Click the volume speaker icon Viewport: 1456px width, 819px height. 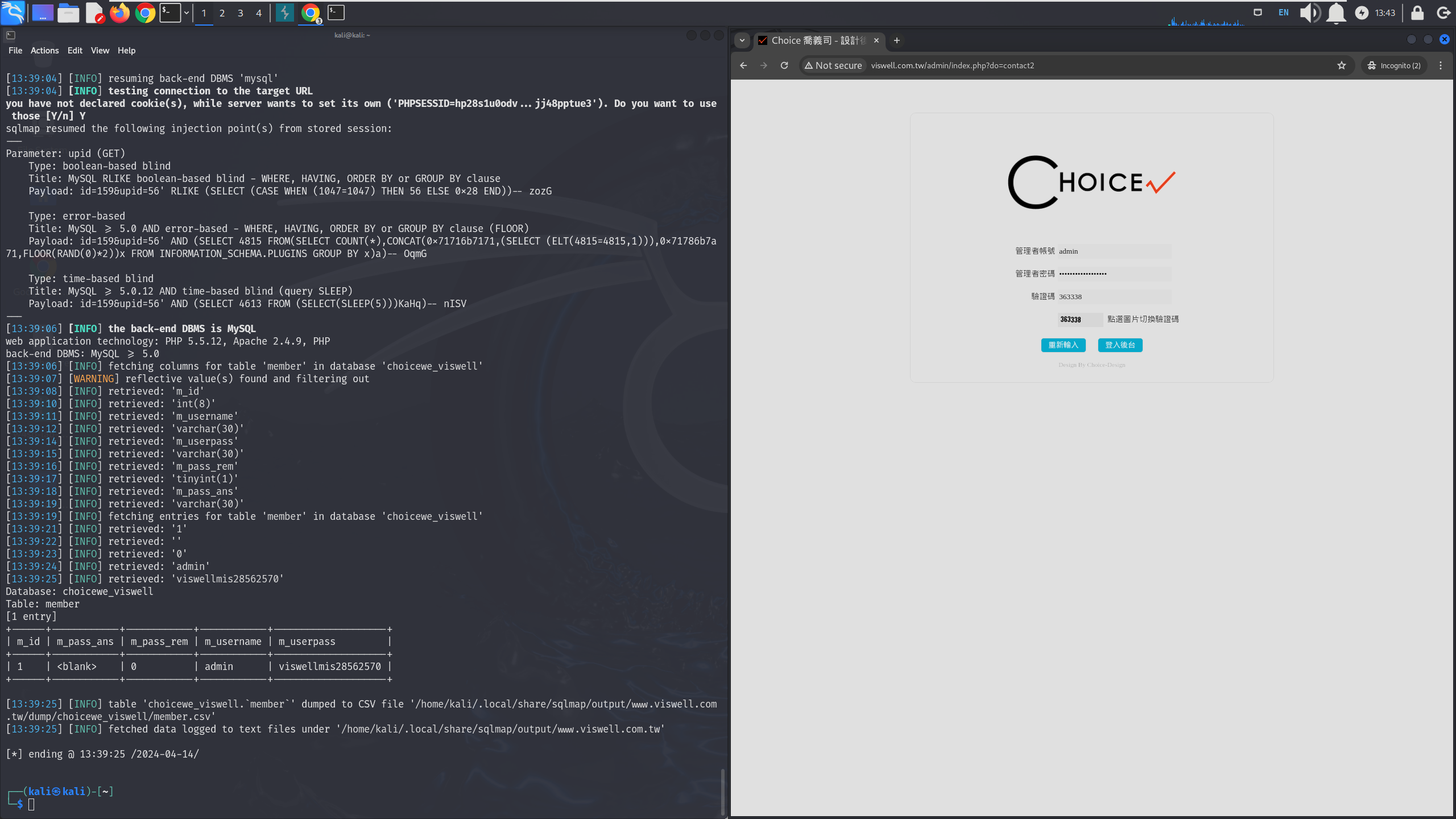click(1310, 13)
